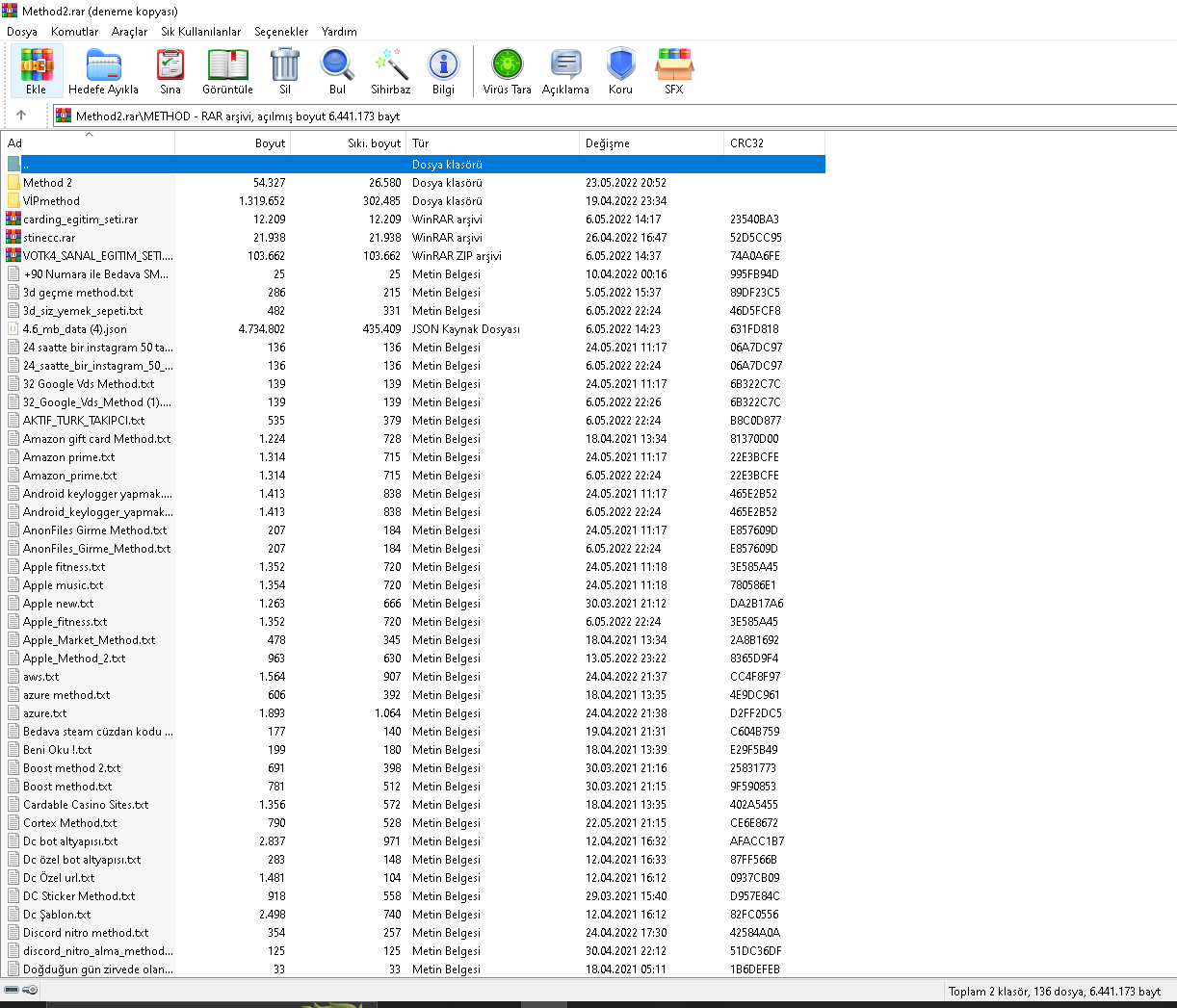Image resolution: width=1177 pixels, height=1008 pixels.
Task: Go up one folder level arrow
Action: coord(21,115)
